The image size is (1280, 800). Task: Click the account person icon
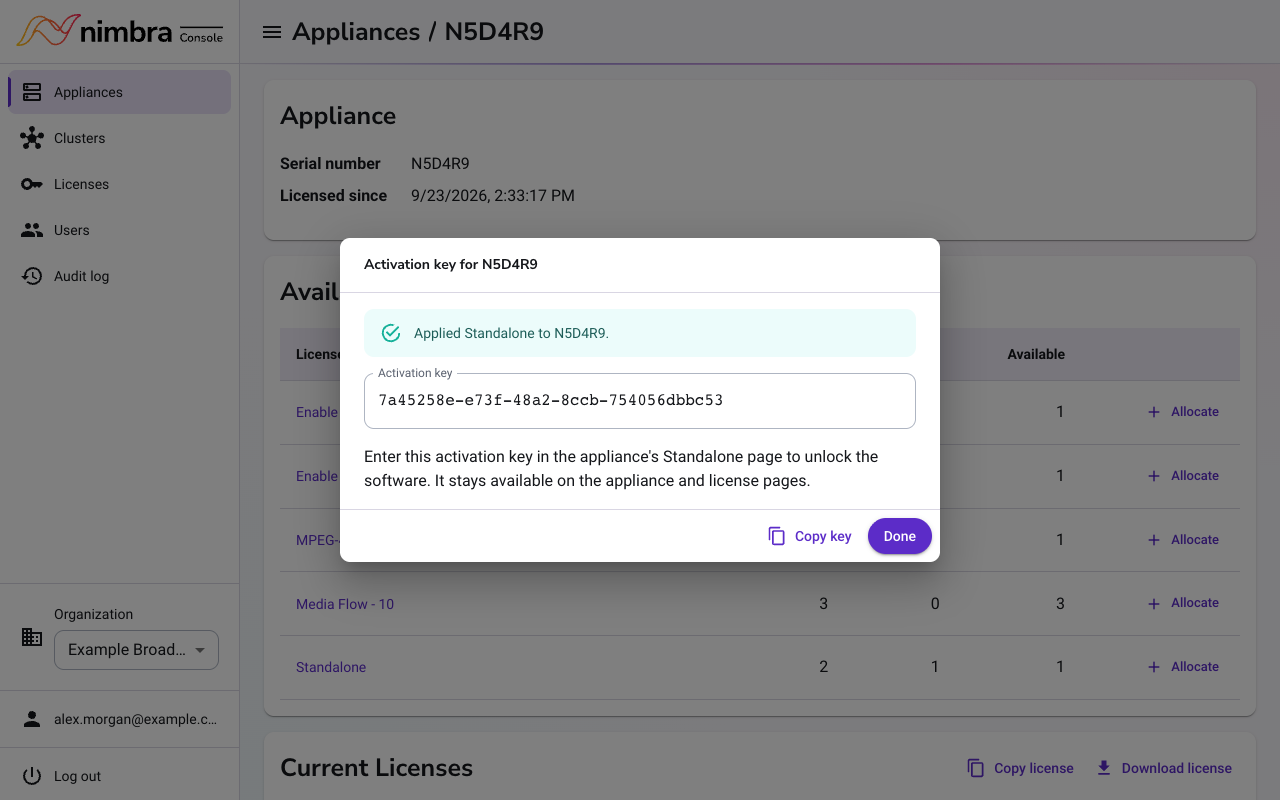pos(32,719)
